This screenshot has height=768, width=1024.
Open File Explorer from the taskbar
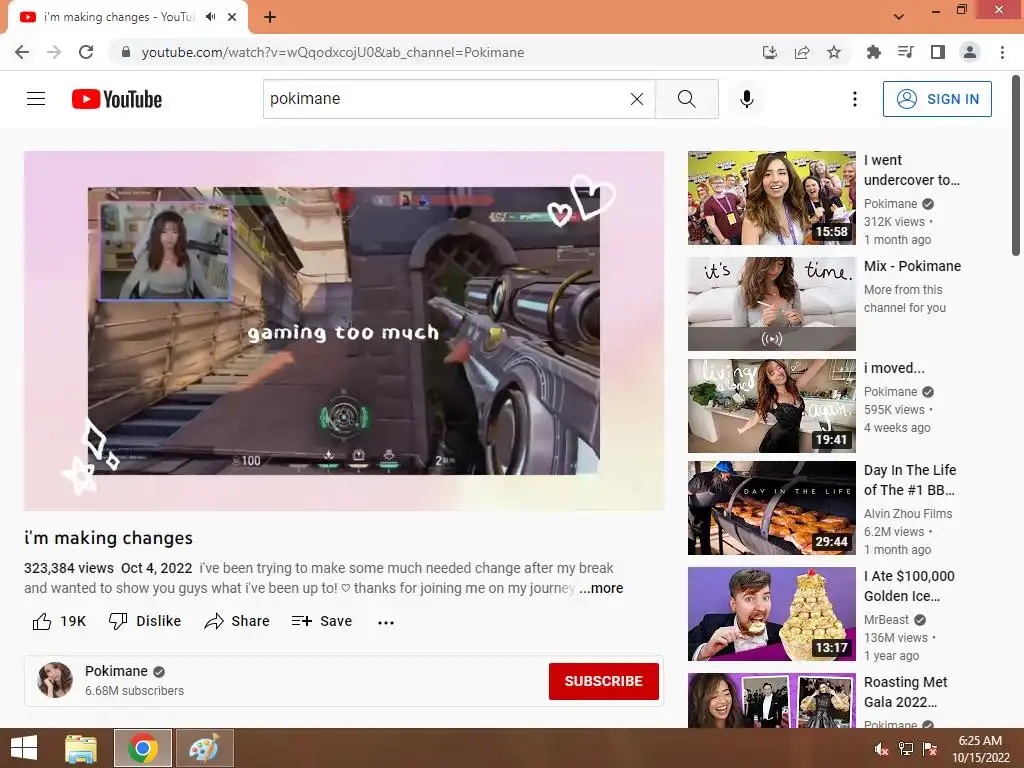81,748
